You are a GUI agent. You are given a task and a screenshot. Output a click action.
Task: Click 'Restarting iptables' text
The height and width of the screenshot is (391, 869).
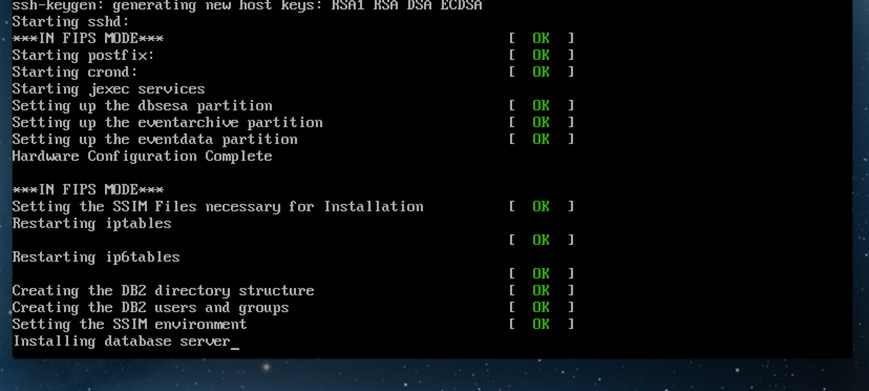click(91, 223)
